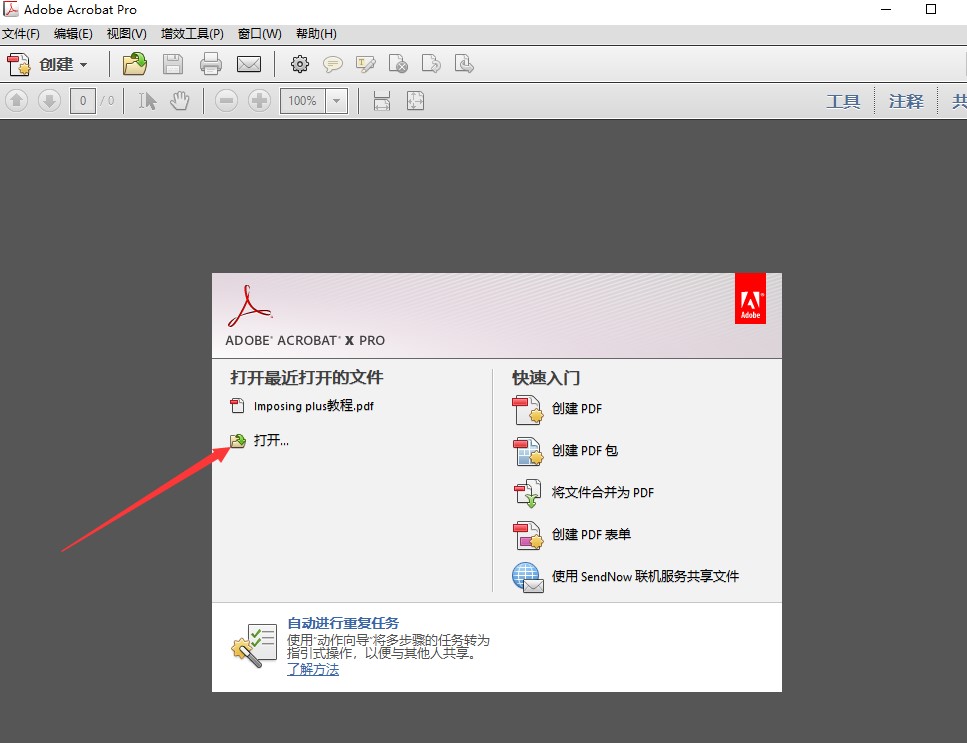Click the PDF file icon beside Imposing plus教程.pdf
Image resolution: width=967 pixels, height=743 pixels.
[x=237, y=406]
